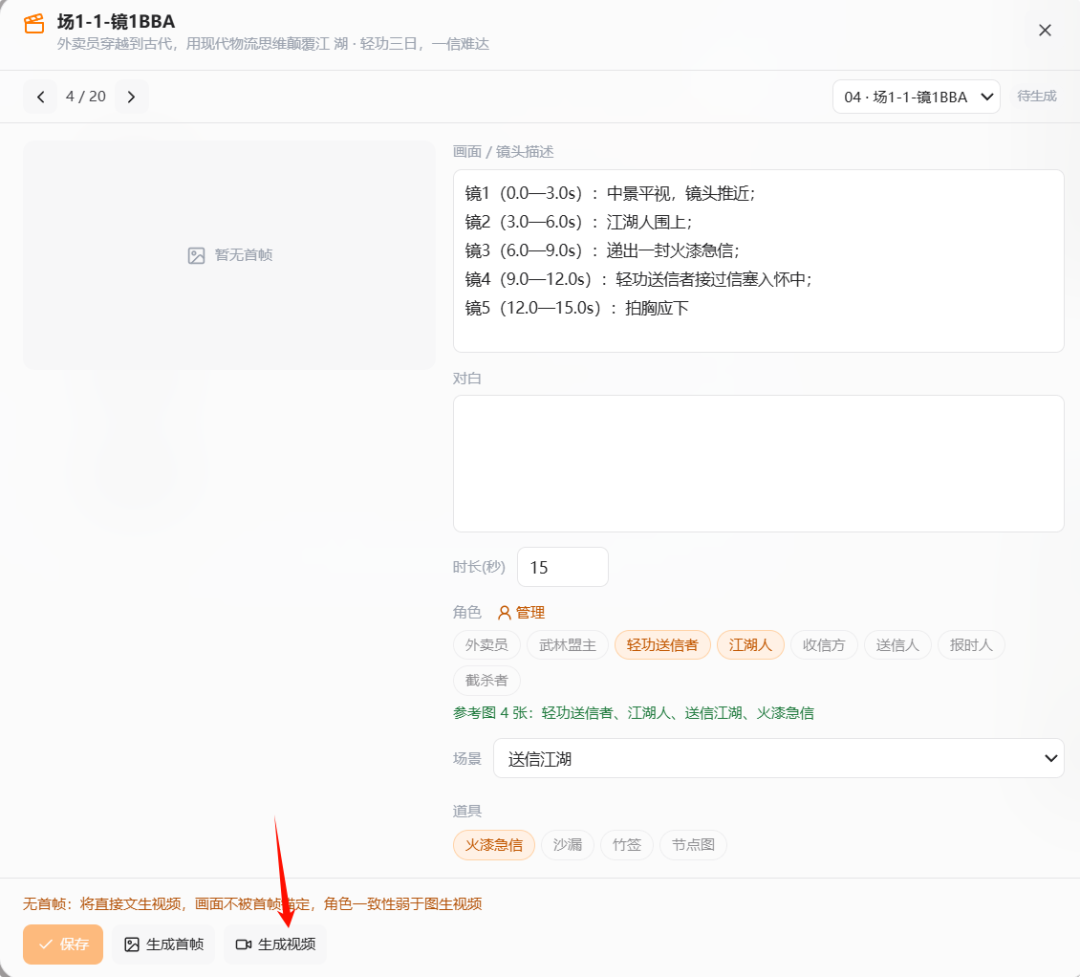
Task: Click the 4 / 20 shot counter
Action: pos(86,96)
